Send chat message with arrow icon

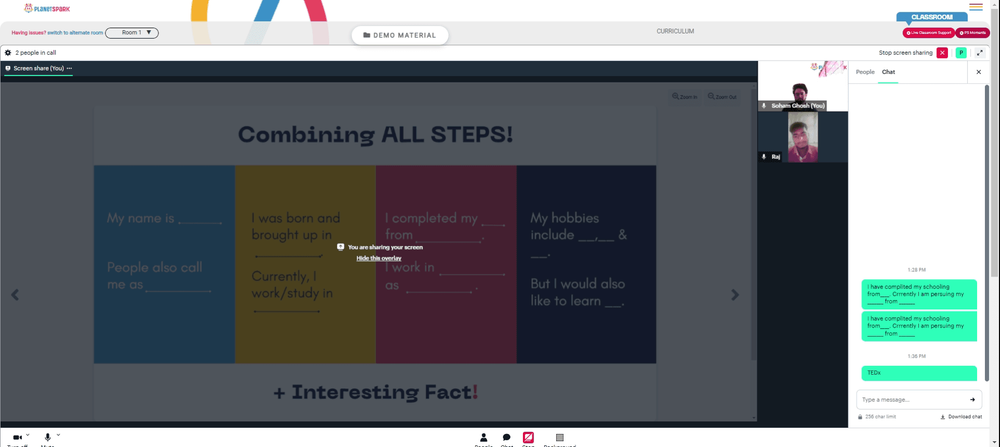(x=973, y=400)
